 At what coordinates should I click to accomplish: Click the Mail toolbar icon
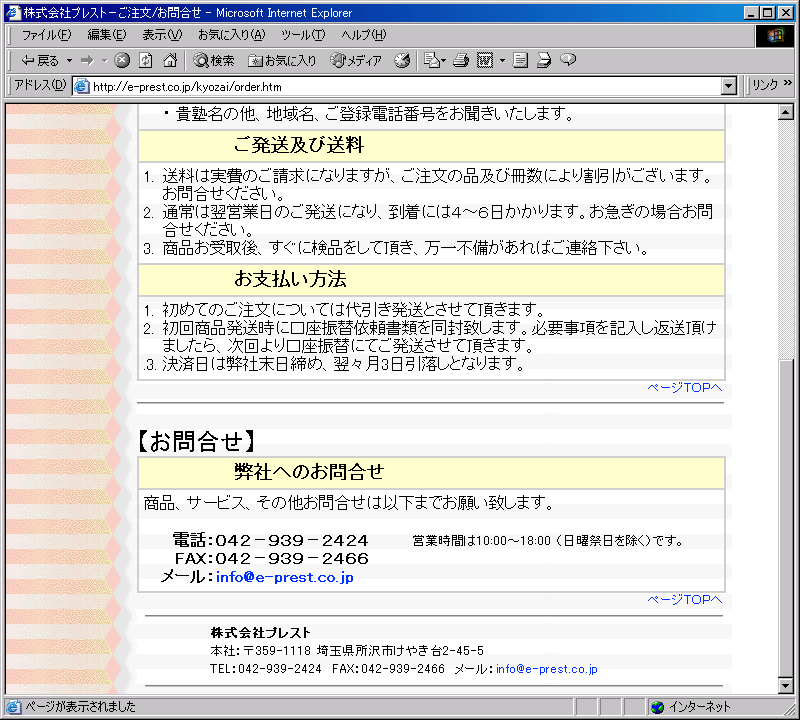(435, 61)
